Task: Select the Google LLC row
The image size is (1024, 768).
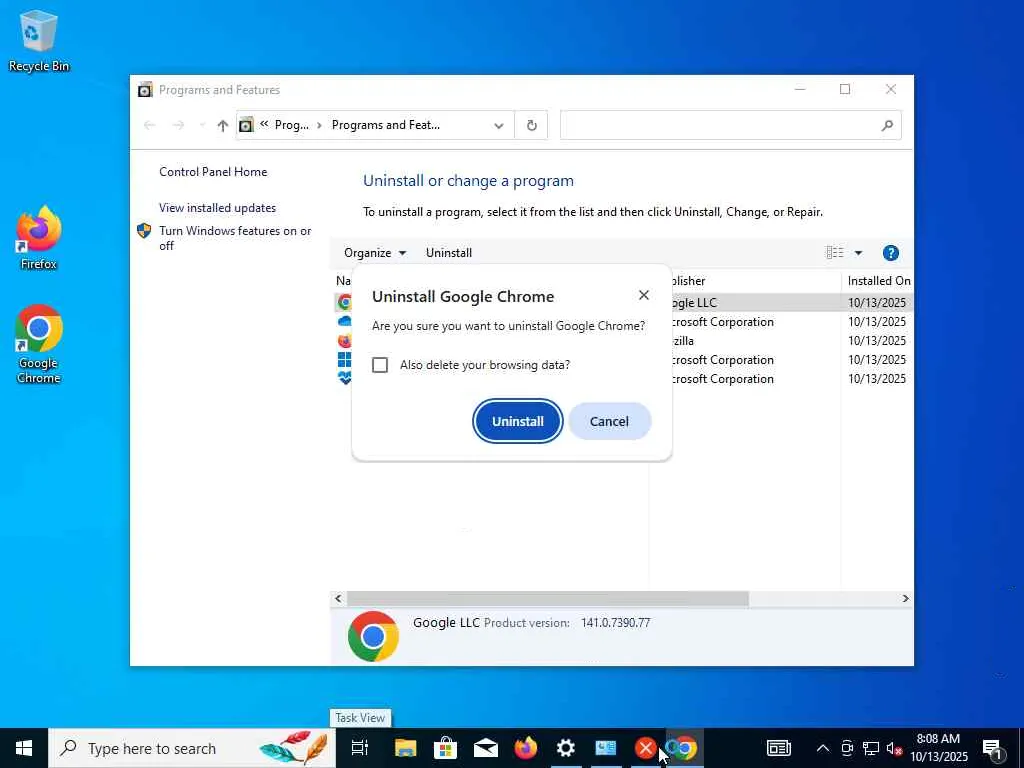Action: [624, 302]
